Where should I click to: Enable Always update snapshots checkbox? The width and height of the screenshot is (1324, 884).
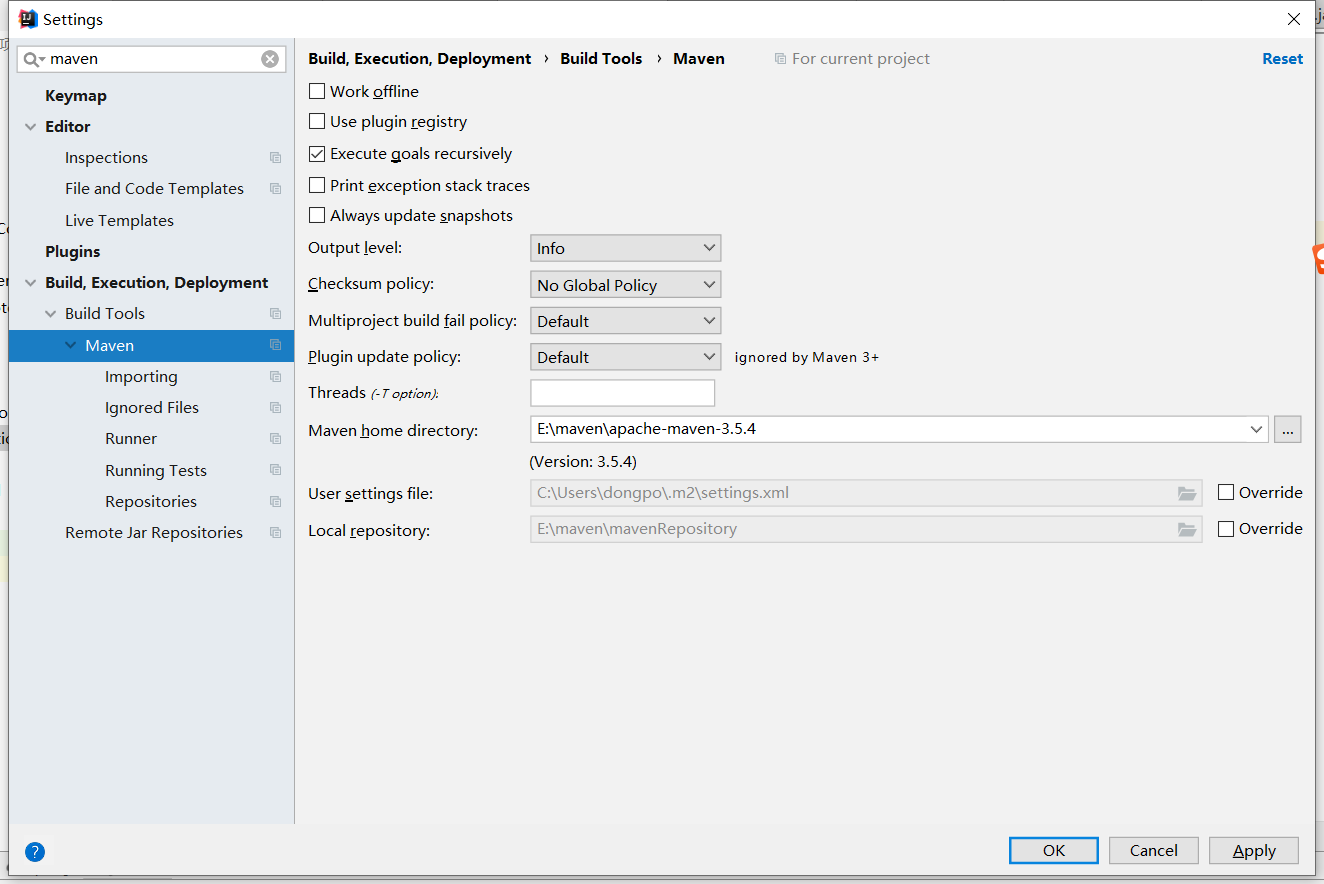click(x=317, y=215)
